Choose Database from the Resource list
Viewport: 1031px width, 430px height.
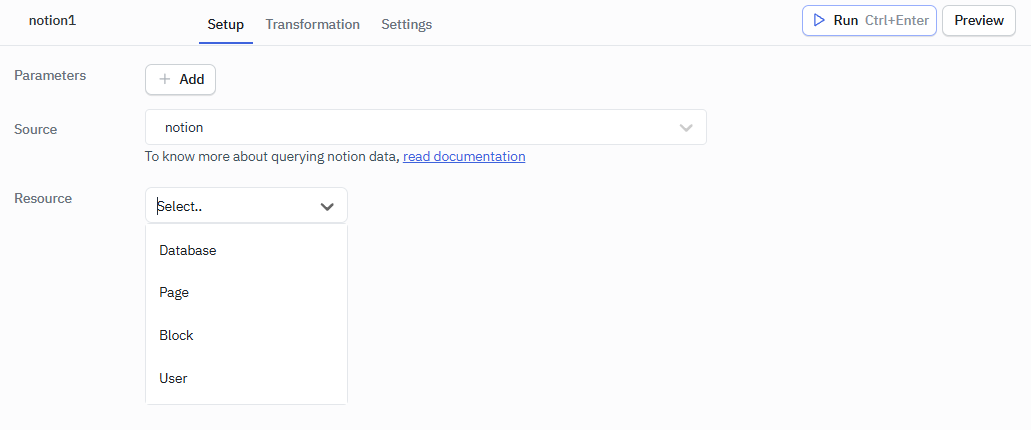tap(188, 250)
